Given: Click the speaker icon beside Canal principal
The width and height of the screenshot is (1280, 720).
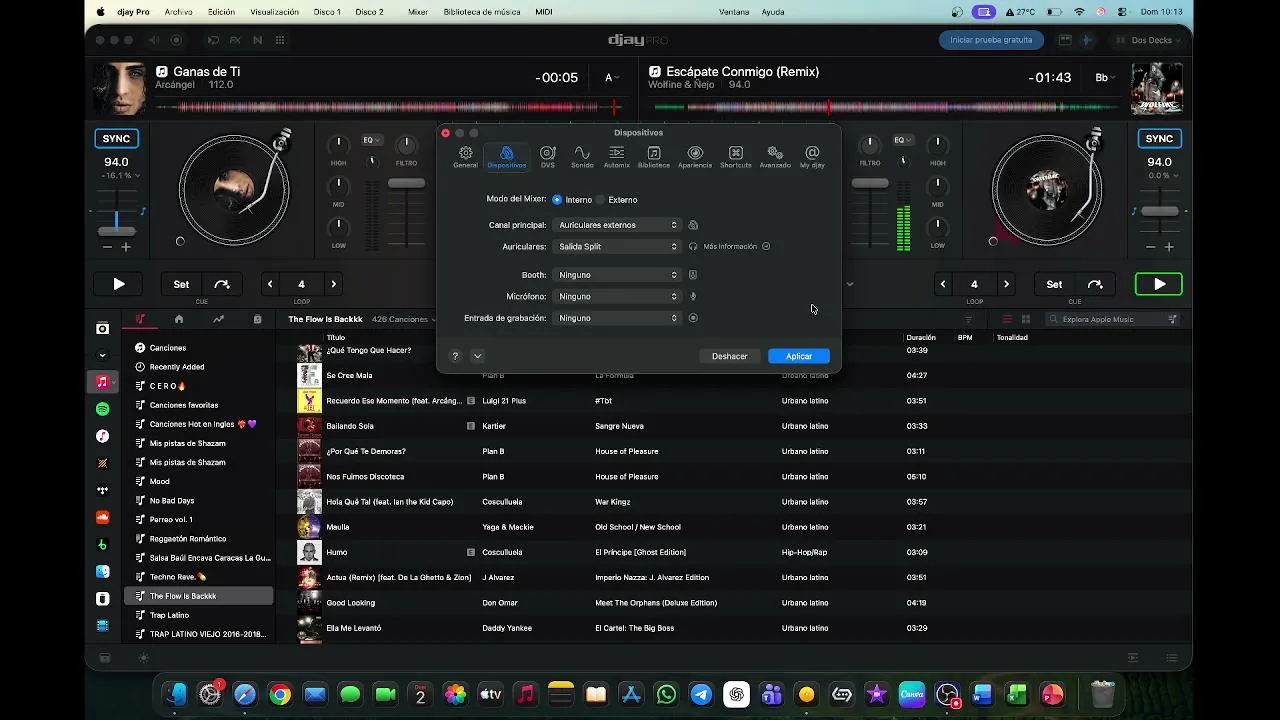Looking at the screenshot, I should coord(693,225).
